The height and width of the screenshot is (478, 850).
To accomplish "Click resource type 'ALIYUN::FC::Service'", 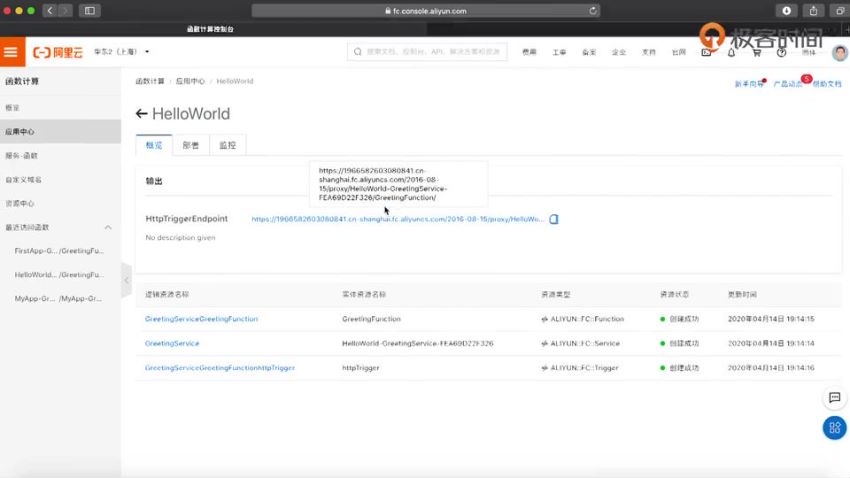I will 585,344.
